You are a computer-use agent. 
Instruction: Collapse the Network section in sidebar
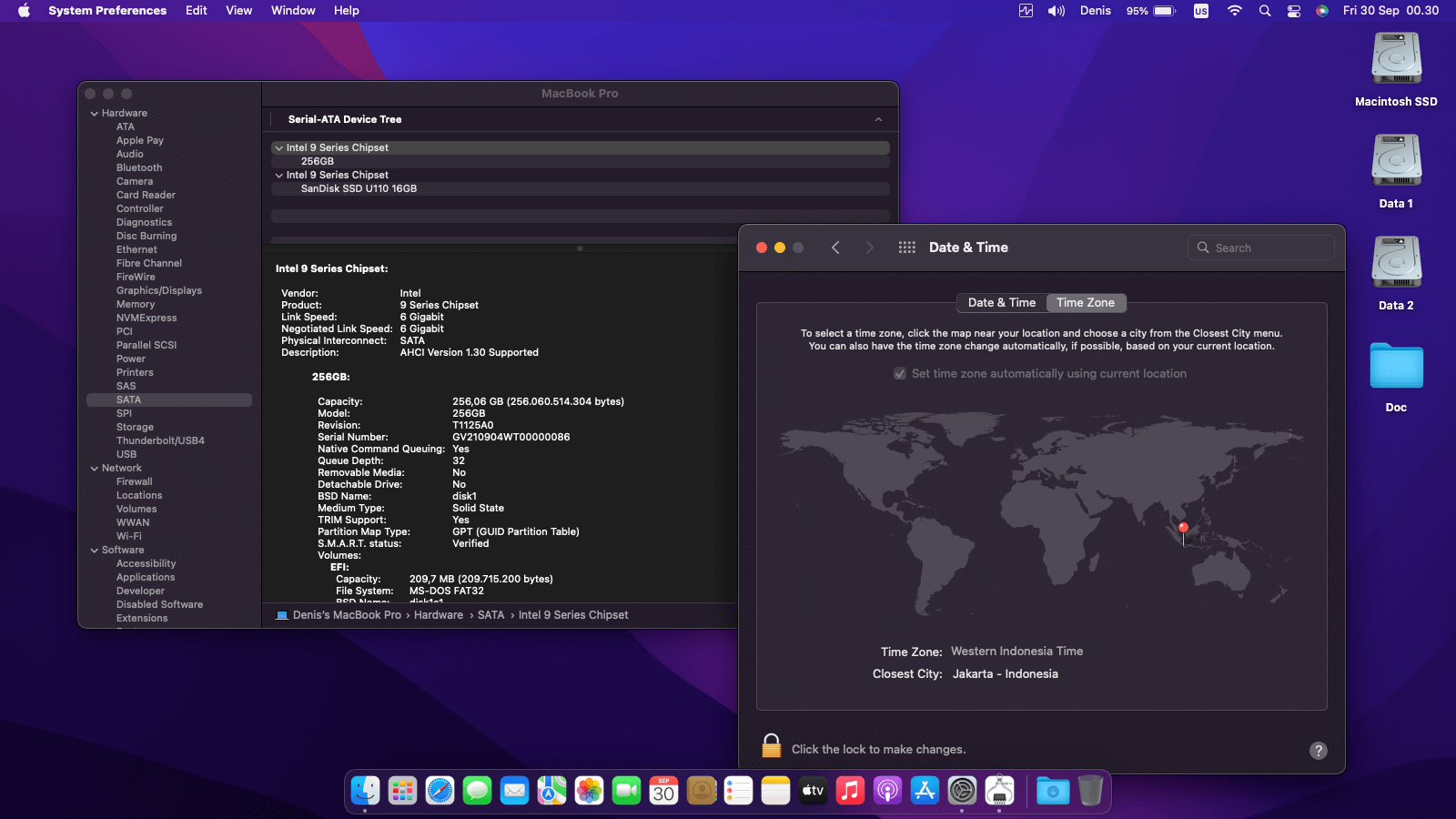(95, 469)
